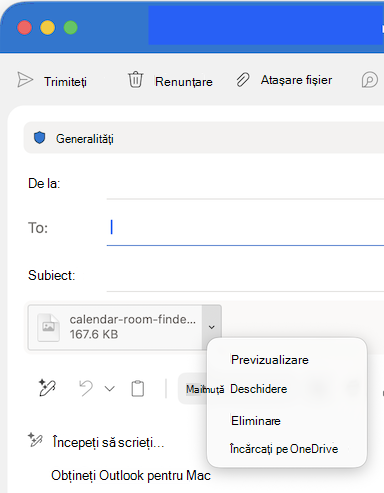Minimize the window with the yellow button

(47, 28)
